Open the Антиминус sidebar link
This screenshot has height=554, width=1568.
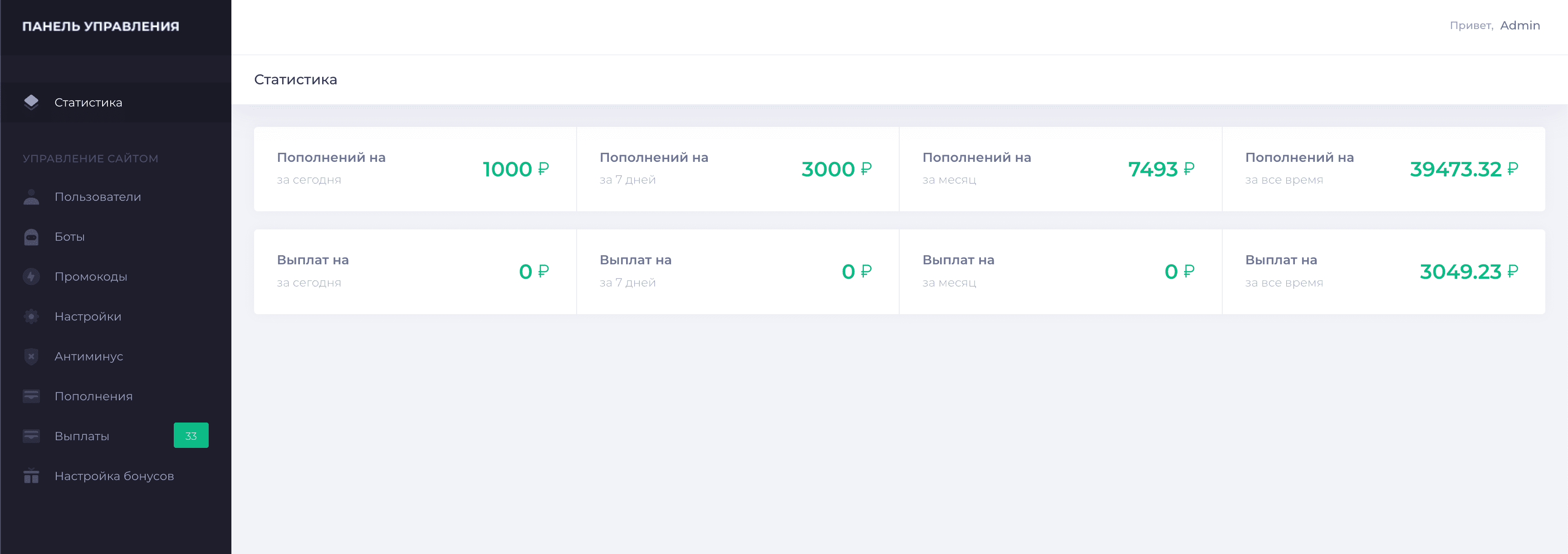coord(89,356)
